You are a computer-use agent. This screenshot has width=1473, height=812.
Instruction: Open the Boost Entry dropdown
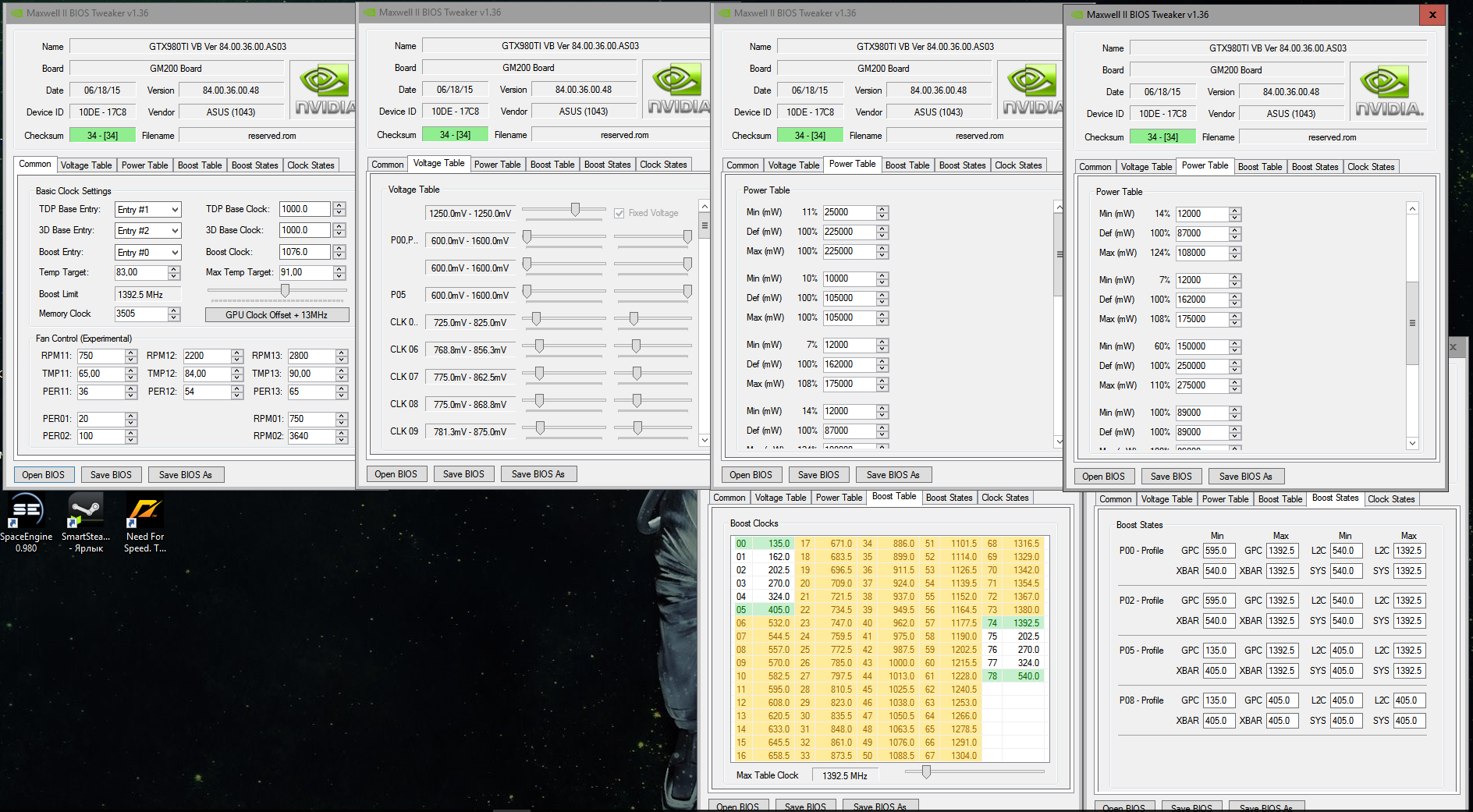148,253
